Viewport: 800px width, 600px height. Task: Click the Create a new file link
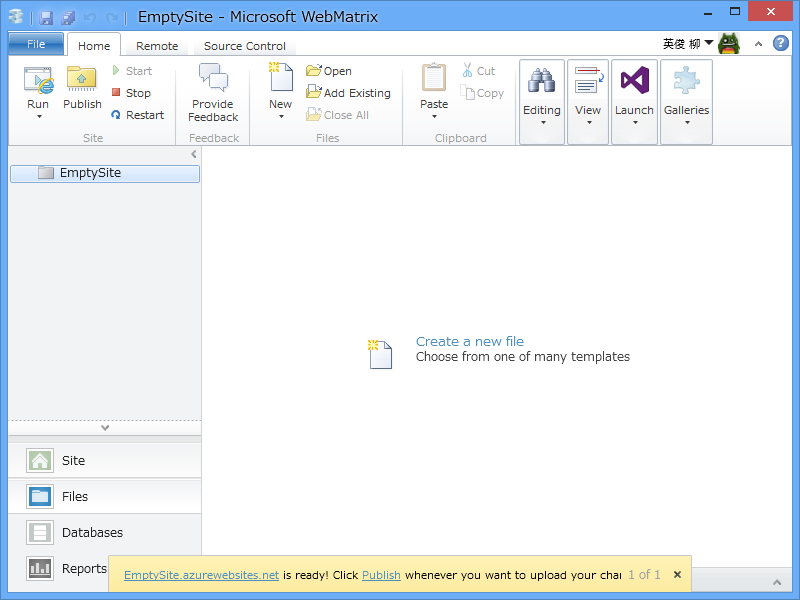[x=470, y=341]
